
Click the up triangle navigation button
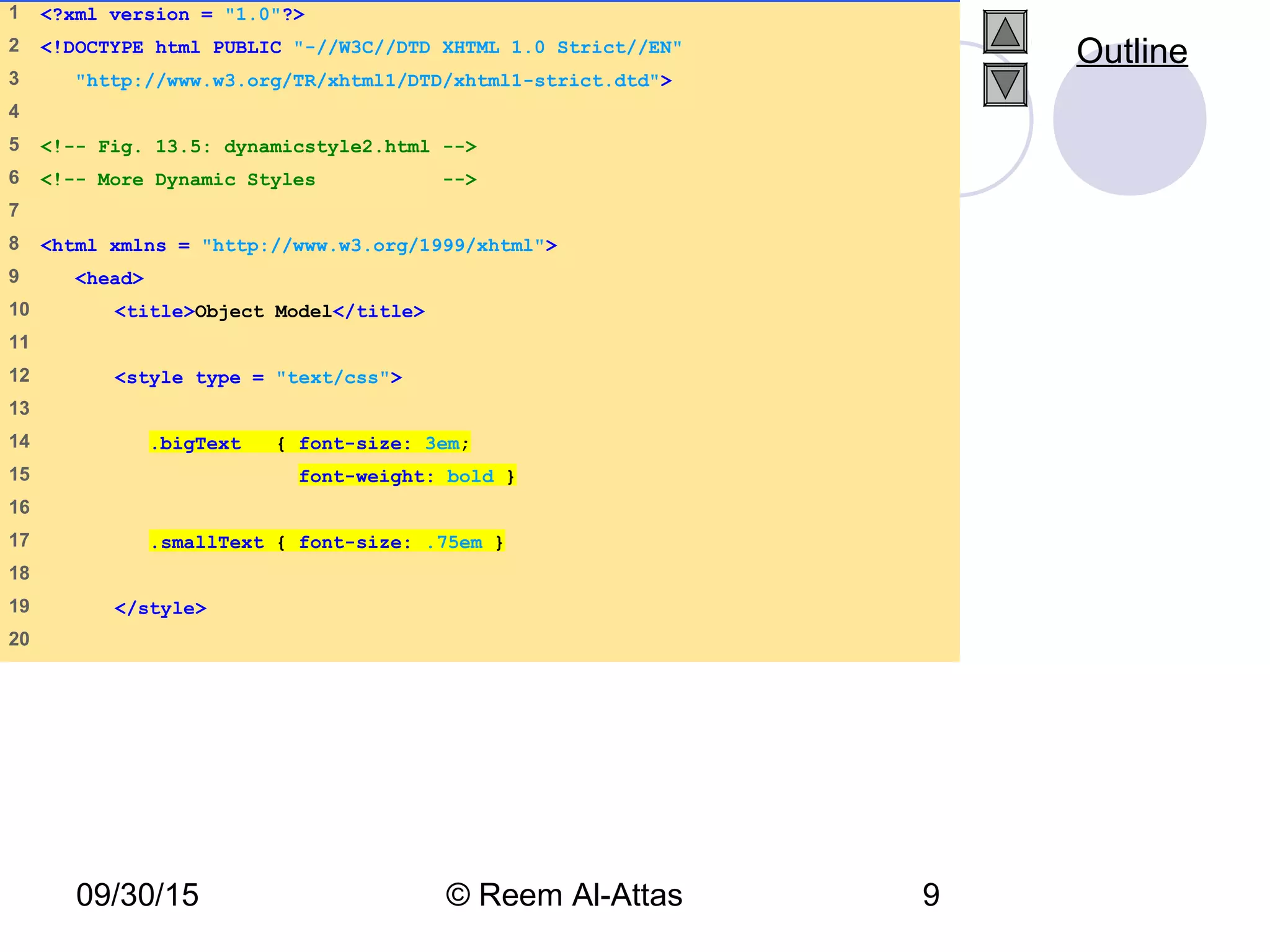click(x=1005, y=32)
